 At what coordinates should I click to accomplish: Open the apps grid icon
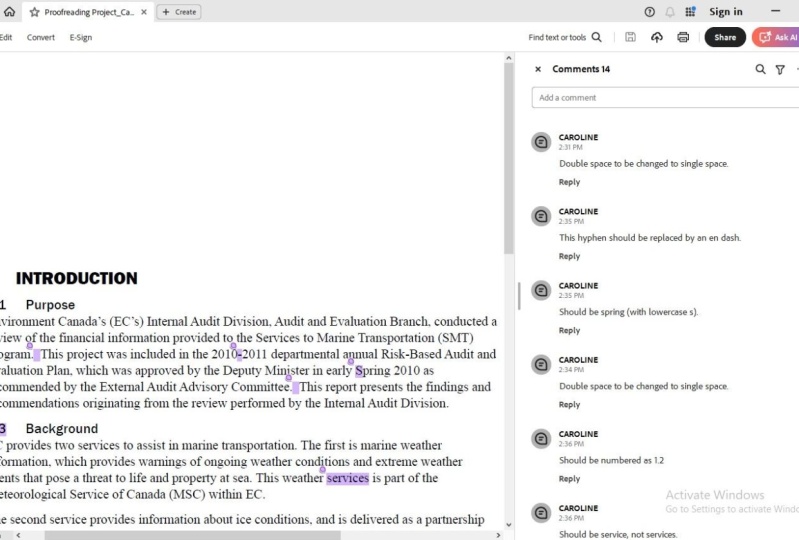point(690,12)
